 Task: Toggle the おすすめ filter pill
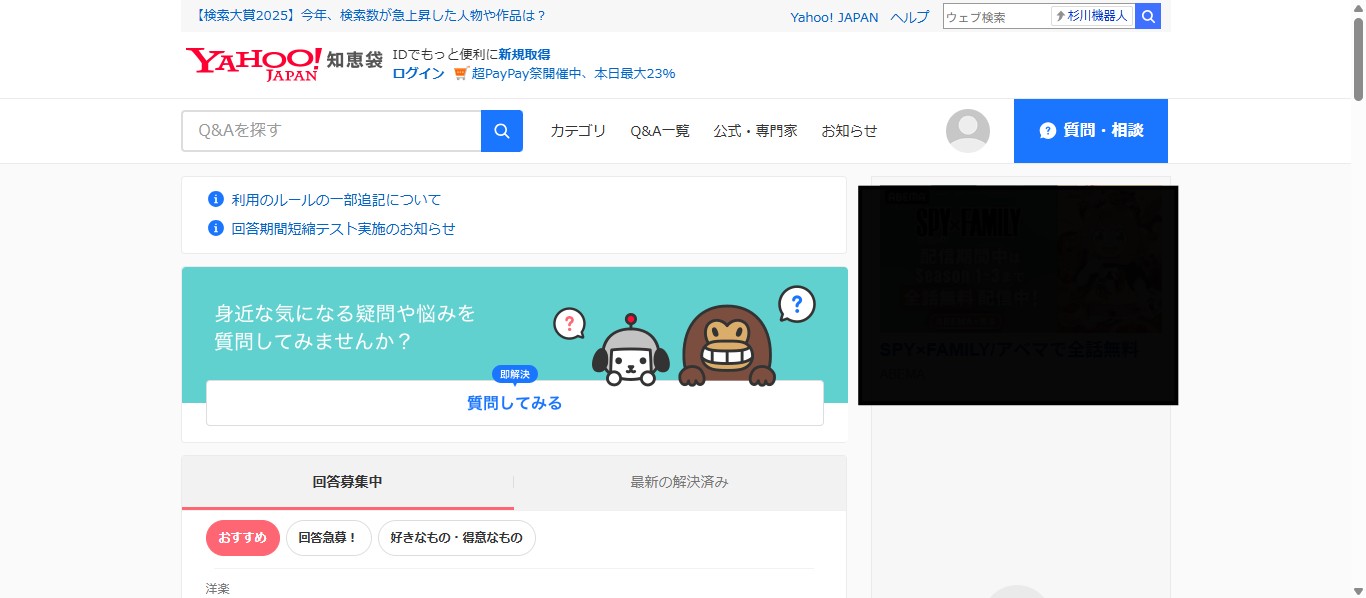pos(242,537)
